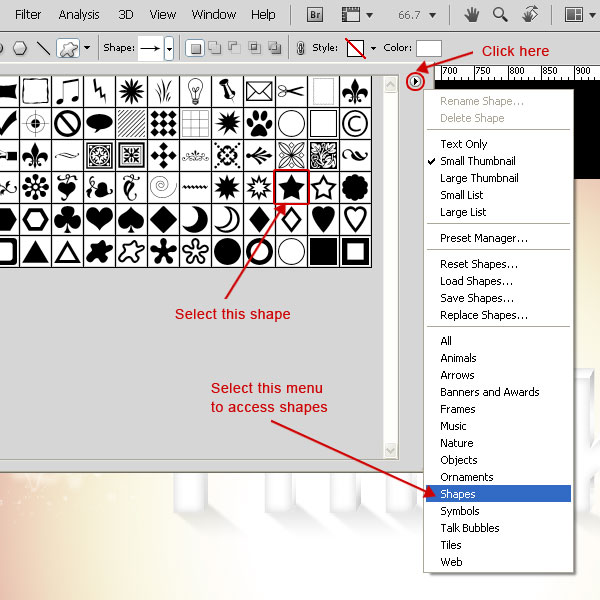Open the Analysis menu
This screenshot has height=600, width=600.
click(x=79, y=15)
